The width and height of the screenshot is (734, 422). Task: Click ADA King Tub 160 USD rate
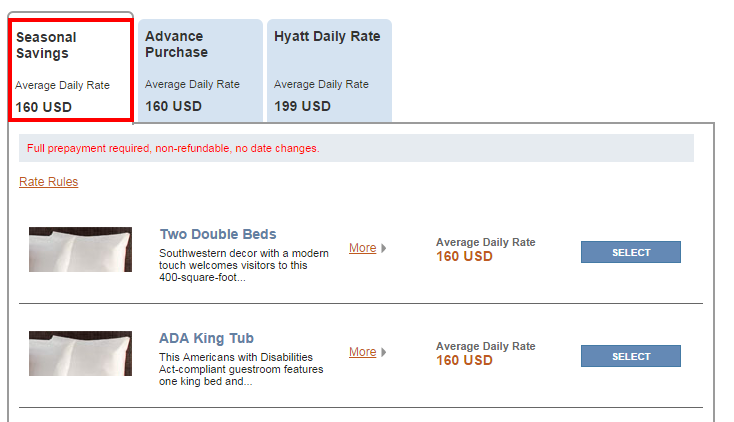click(464, 361)
